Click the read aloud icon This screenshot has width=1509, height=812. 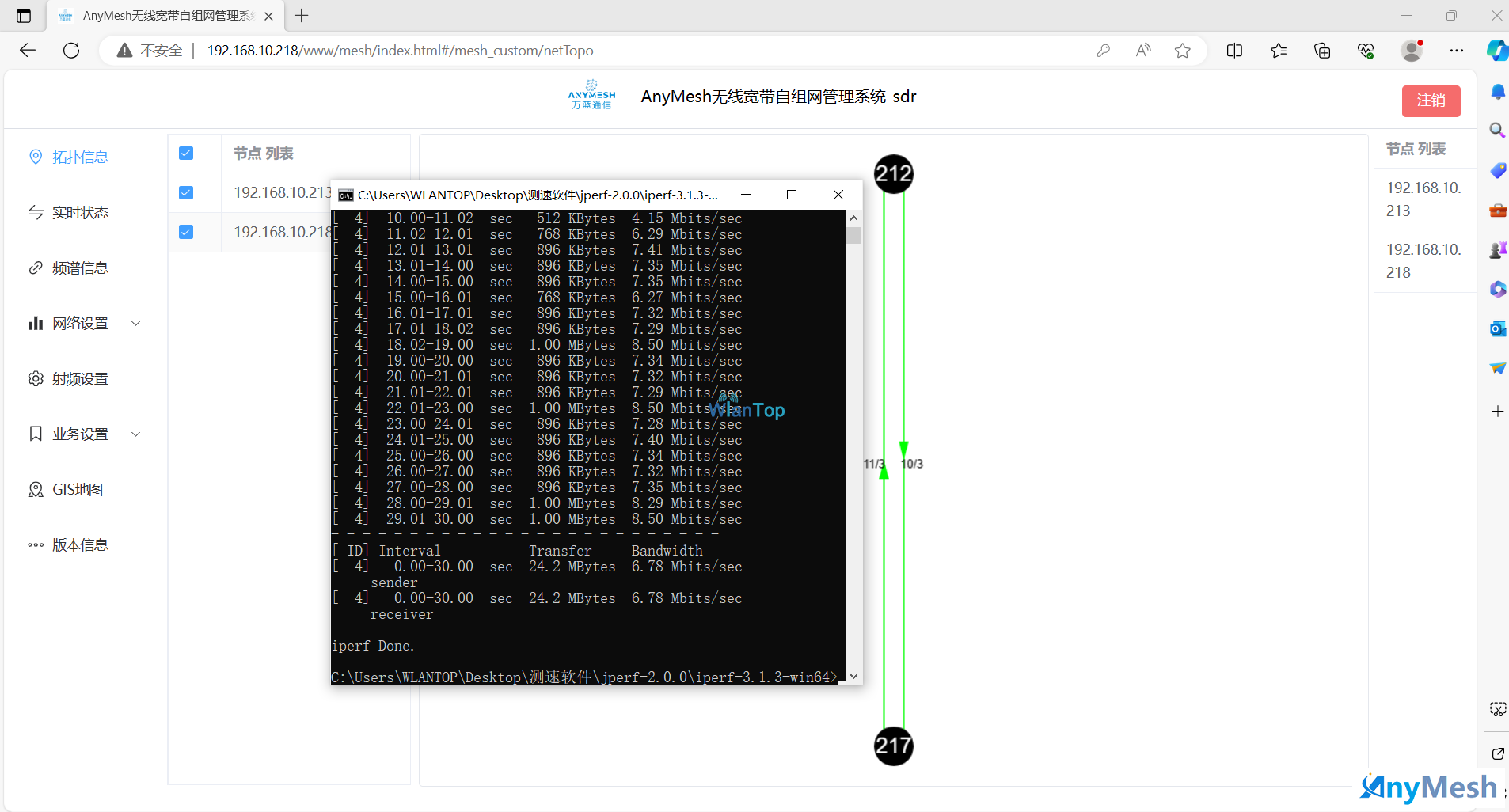tap(1142, 51)
